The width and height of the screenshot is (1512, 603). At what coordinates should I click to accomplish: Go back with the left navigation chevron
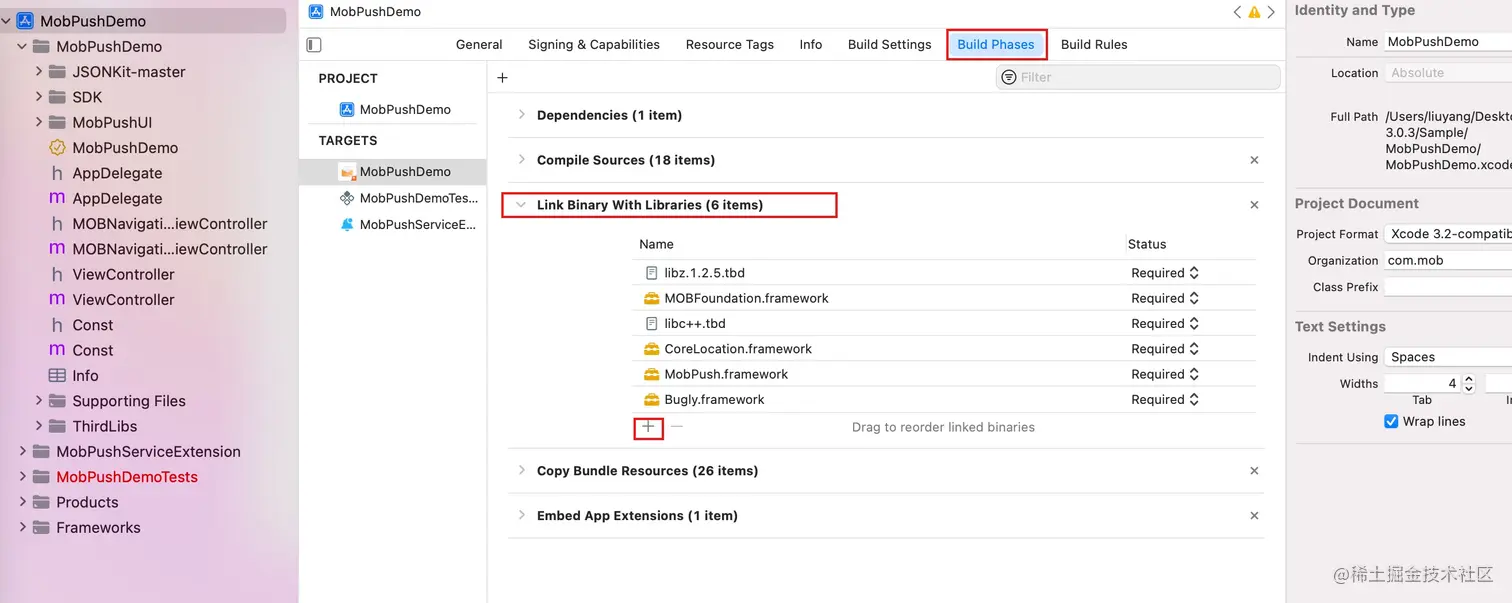1237,12
